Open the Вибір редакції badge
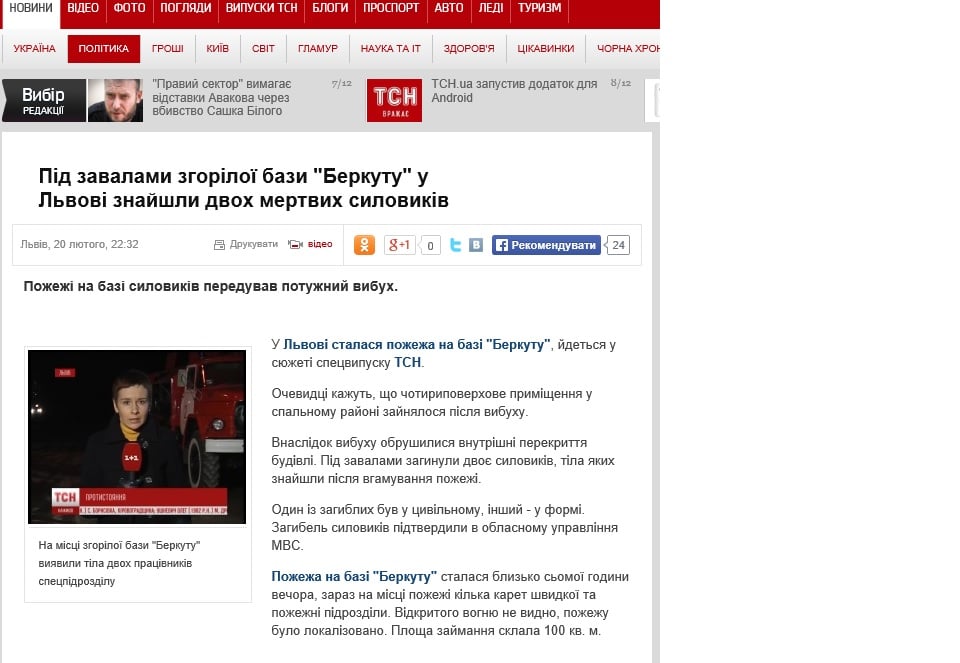This screenshot has width=960, height=663. pyautogui.click(x=43, y=100)
